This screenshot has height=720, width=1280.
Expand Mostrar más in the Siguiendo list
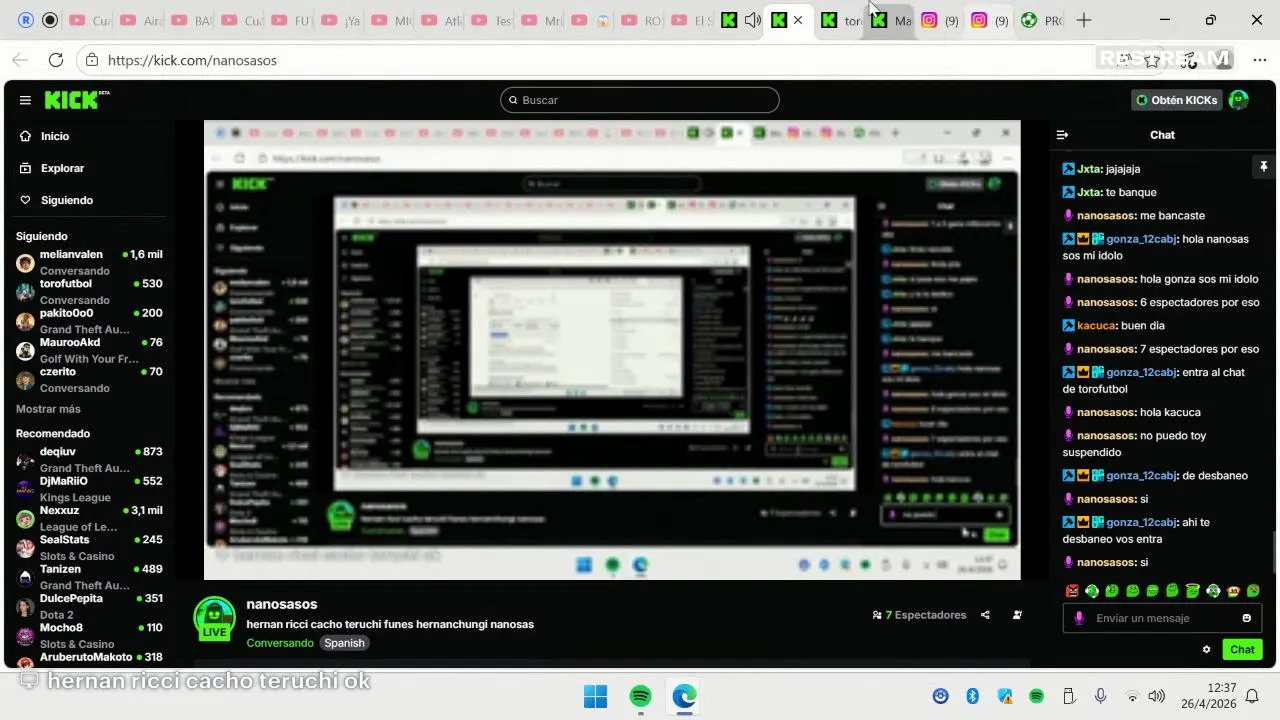coord(48,409)
